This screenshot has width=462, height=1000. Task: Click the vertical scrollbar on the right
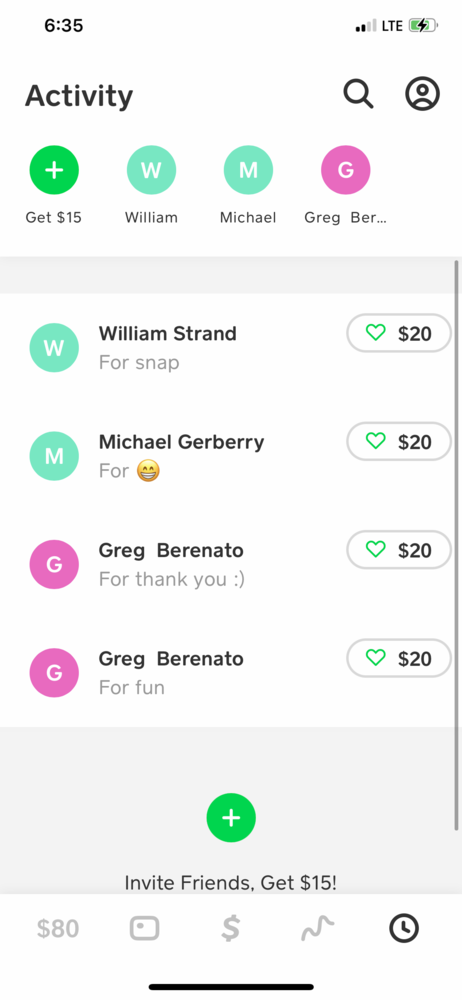(456, 545)
